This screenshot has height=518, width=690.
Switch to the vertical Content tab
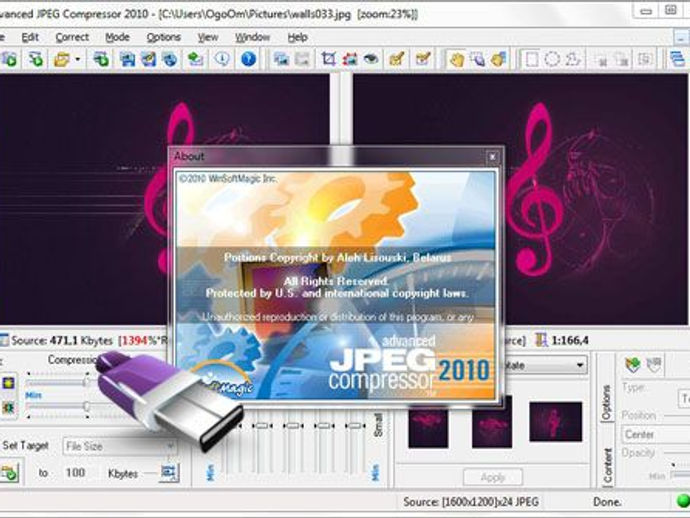tap(608, 467)
